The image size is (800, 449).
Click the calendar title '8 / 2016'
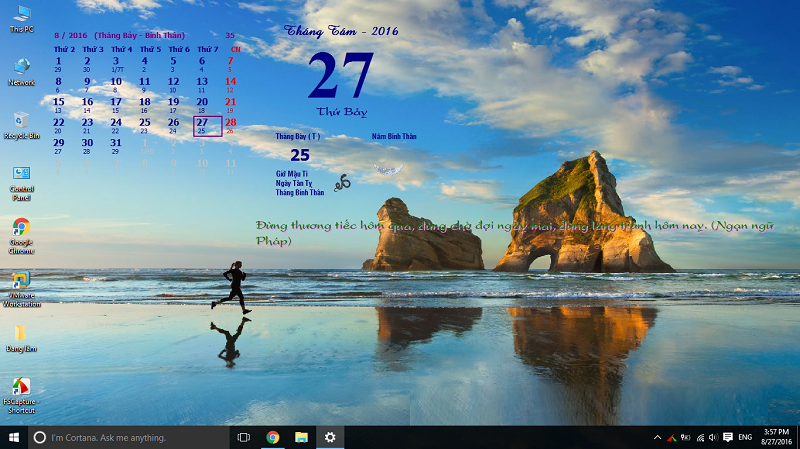(x=70, y=36)
